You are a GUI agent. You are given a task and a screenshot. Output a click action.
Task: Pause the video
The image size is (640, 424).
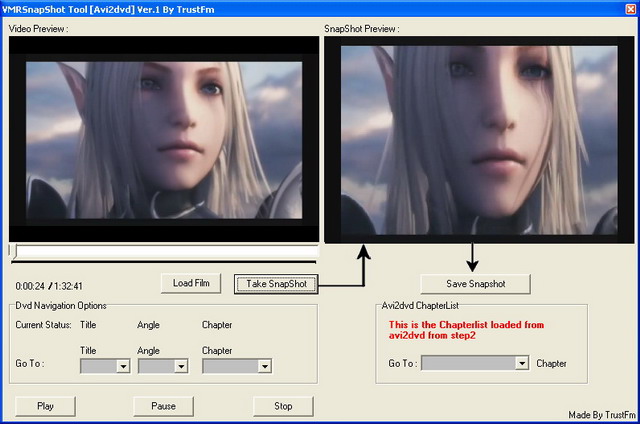[x=163, y=406]
